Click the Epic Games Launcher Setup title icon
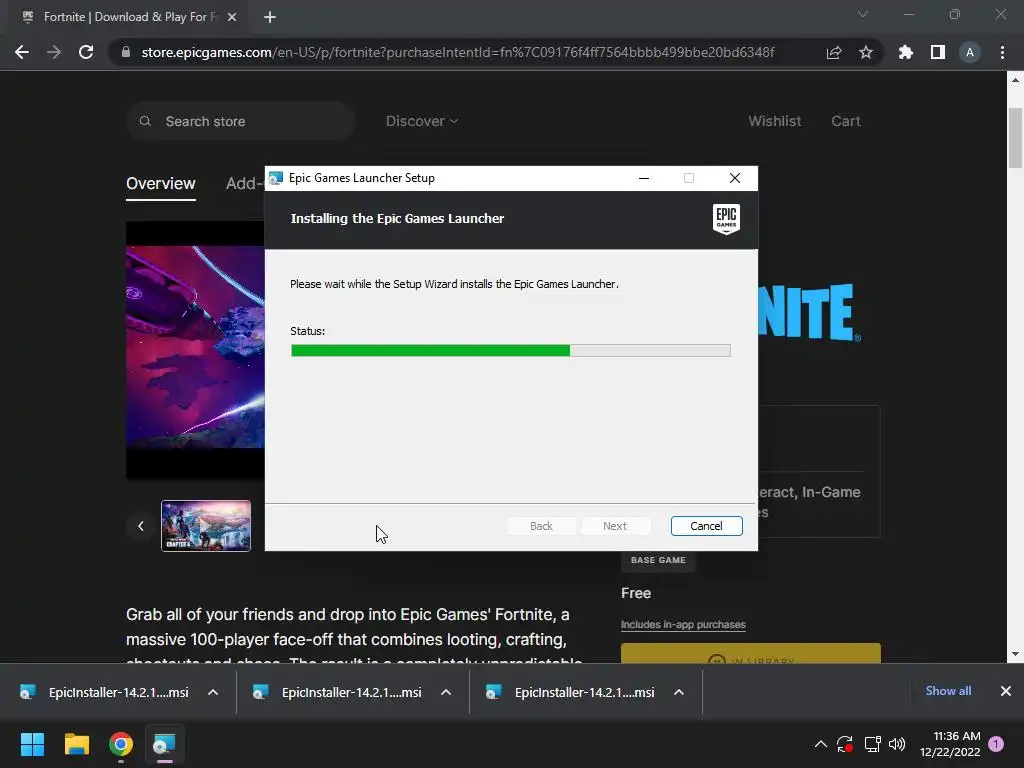Image resolution: width=1024 pixels, height=768 pixels. (x=276, y=178)
